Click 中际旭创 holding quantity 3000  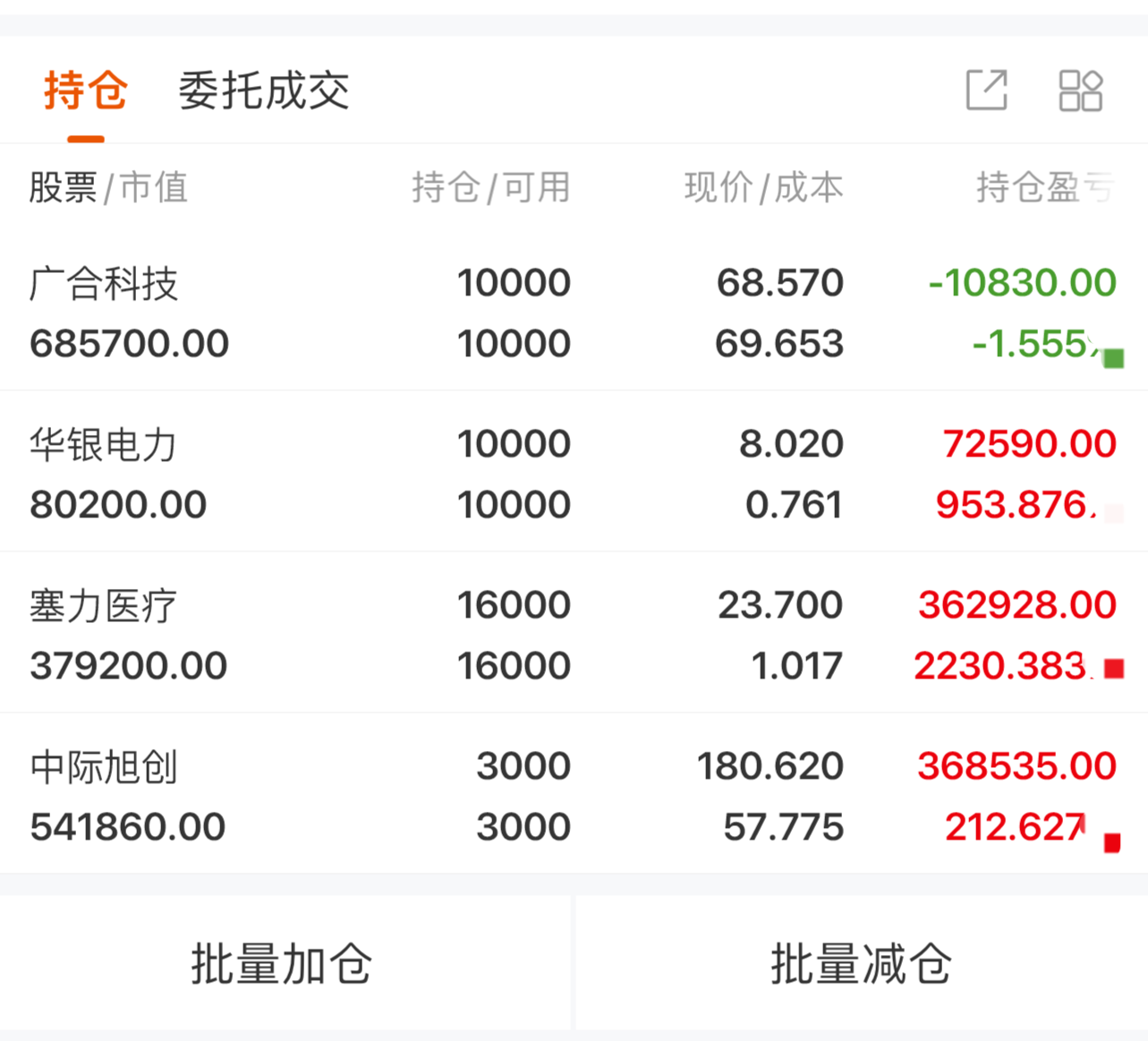[x=523, y=766]
